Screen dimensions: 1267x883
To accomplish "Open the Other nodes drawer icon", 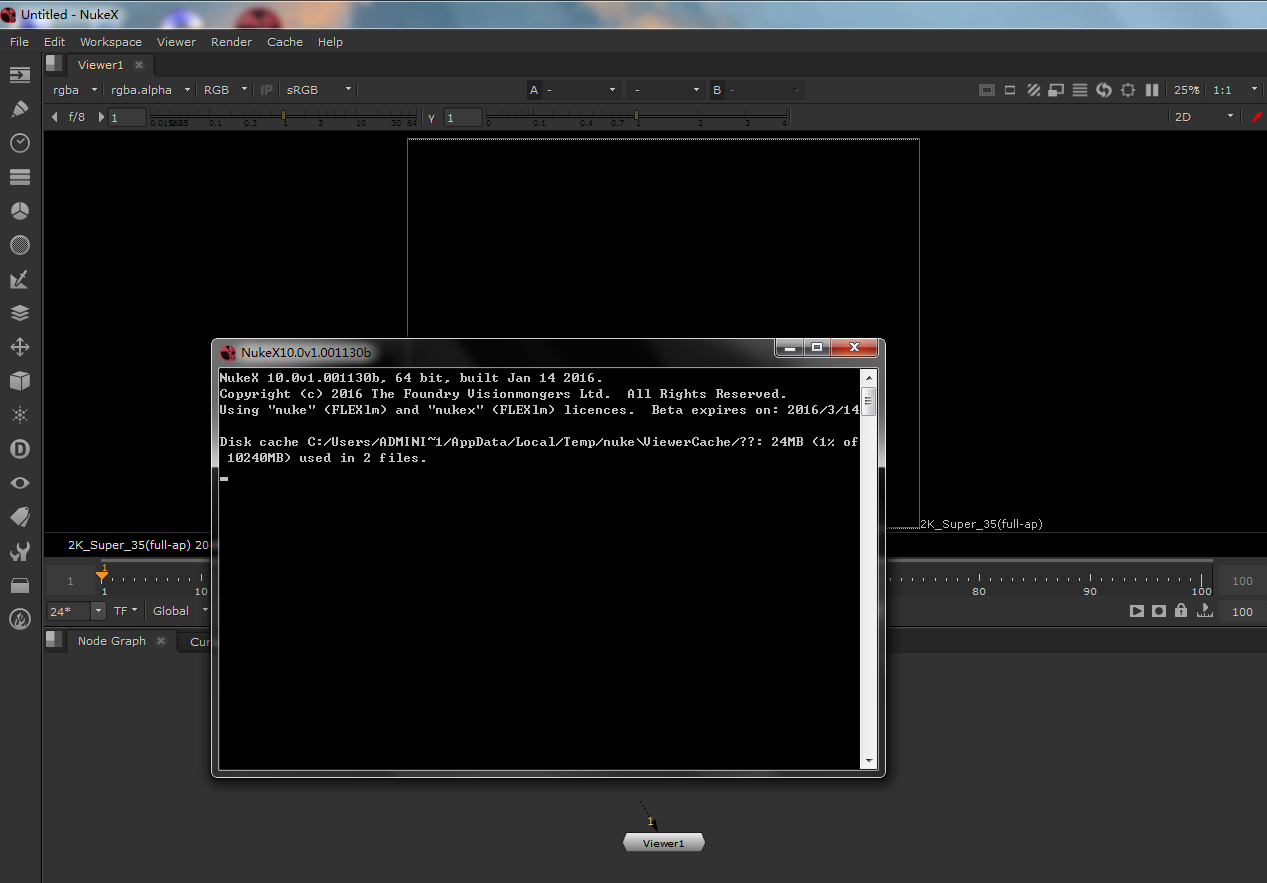I will pos(20,585).
